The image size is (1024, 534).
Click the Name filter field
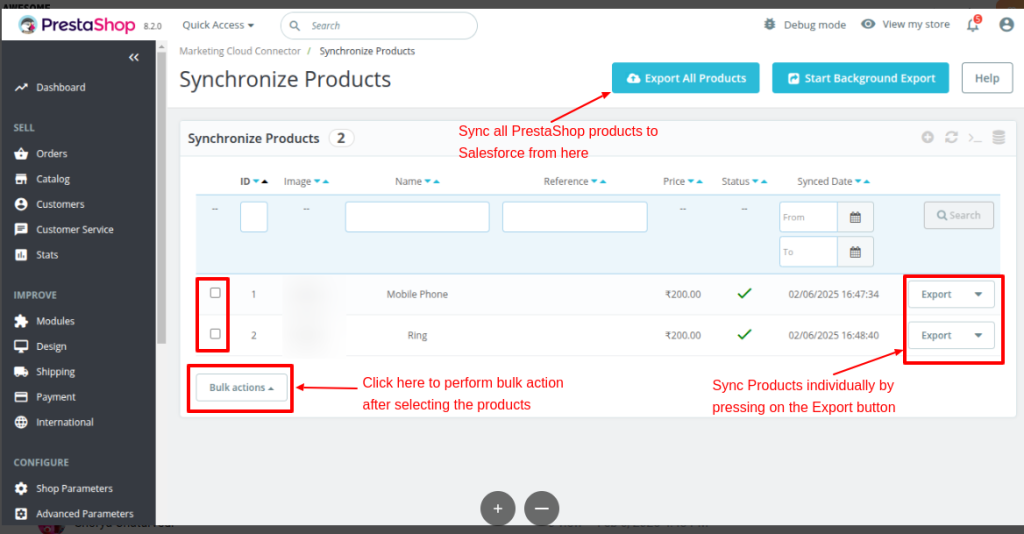pos(417,217)
